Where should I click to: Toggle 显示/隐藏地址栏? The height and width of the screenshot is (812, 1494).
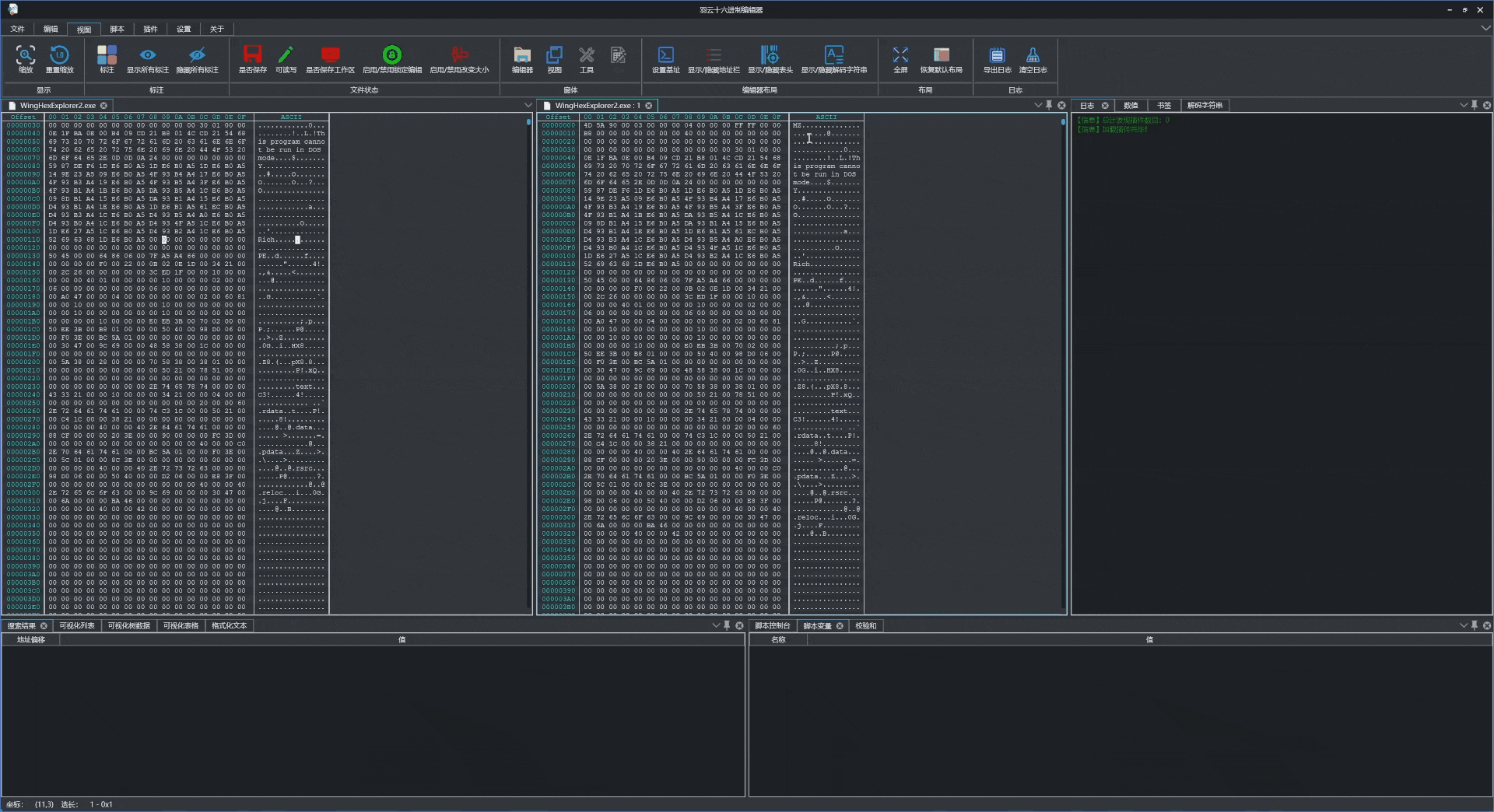[x=714, y=55]
